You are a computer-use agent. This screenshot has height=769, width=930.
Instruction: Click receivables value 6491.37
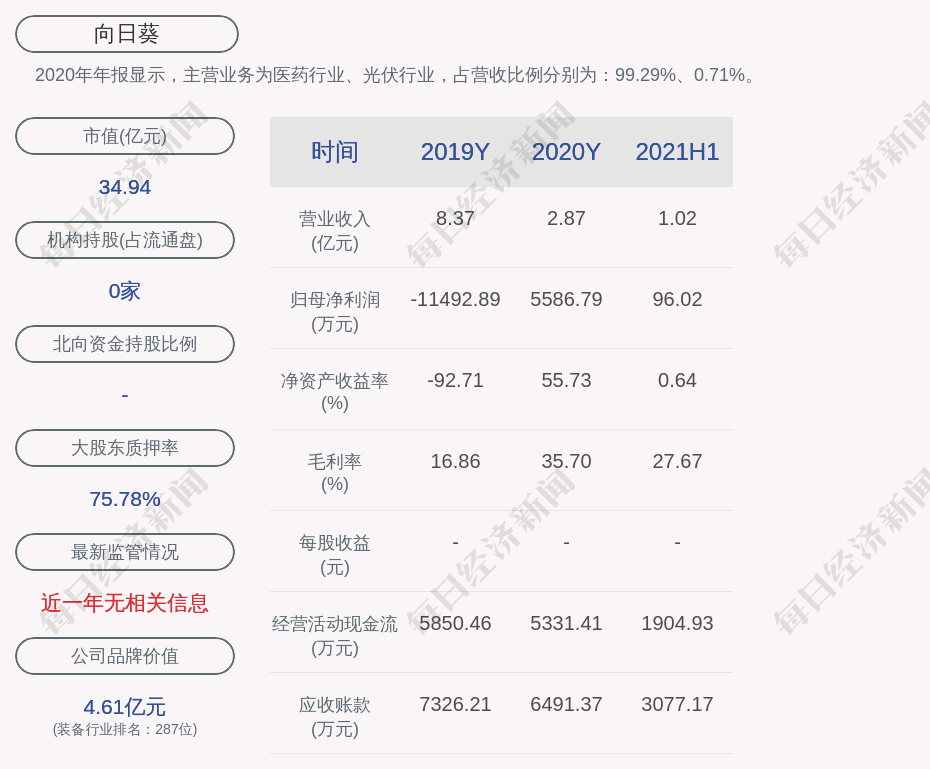pos(566,704)
